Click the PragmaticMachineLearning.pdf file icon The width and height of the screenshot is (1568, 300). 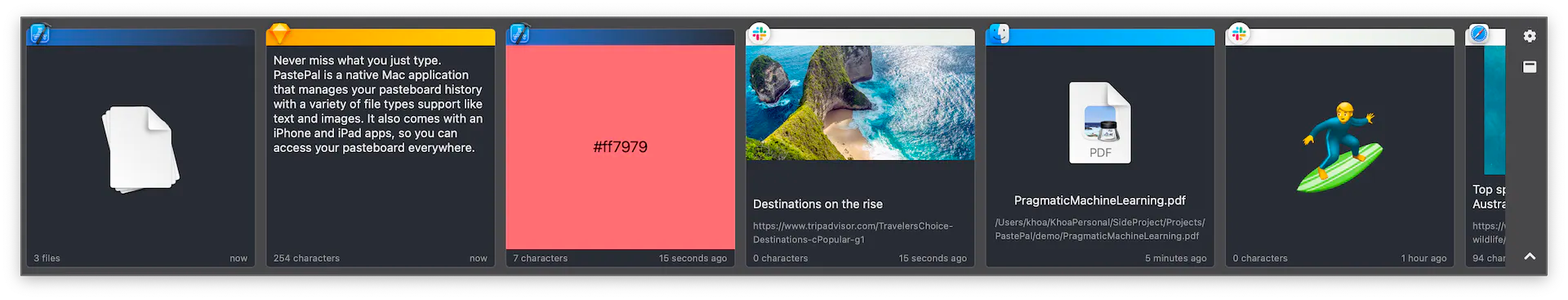point(1100,123)
